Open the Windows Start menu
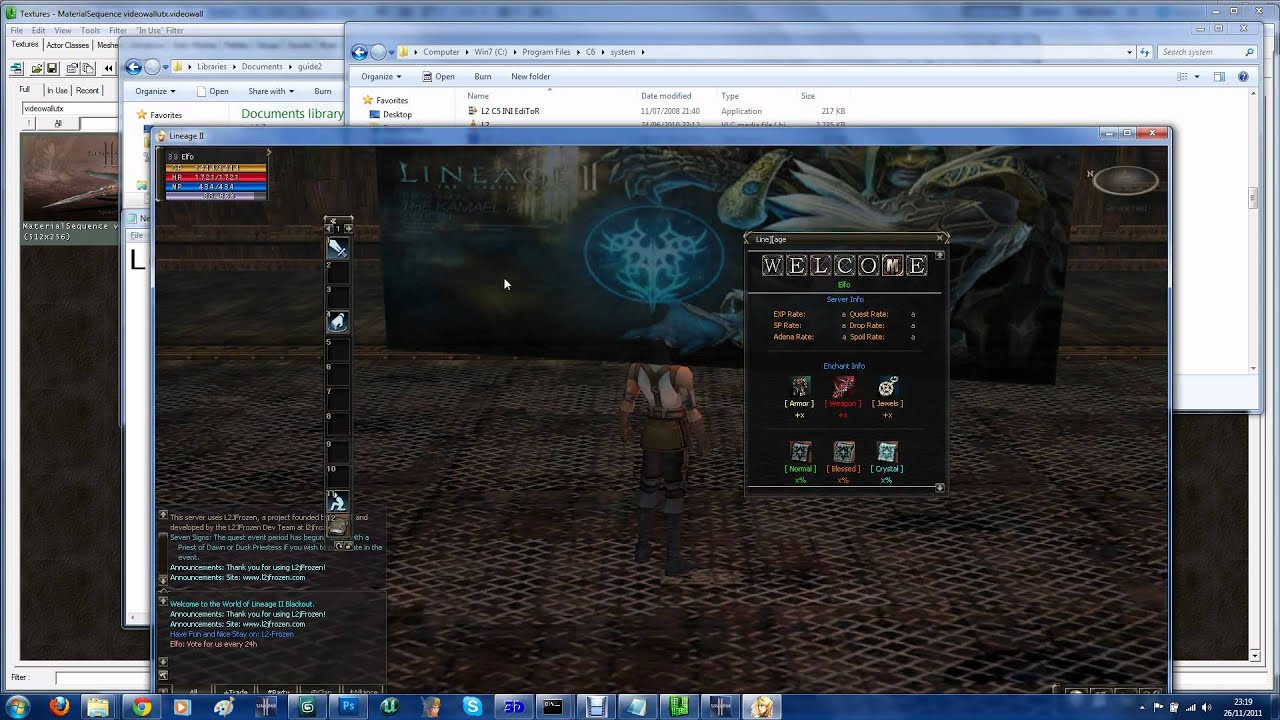Viewport: 1280px width, 720px height. pos(18,707)
